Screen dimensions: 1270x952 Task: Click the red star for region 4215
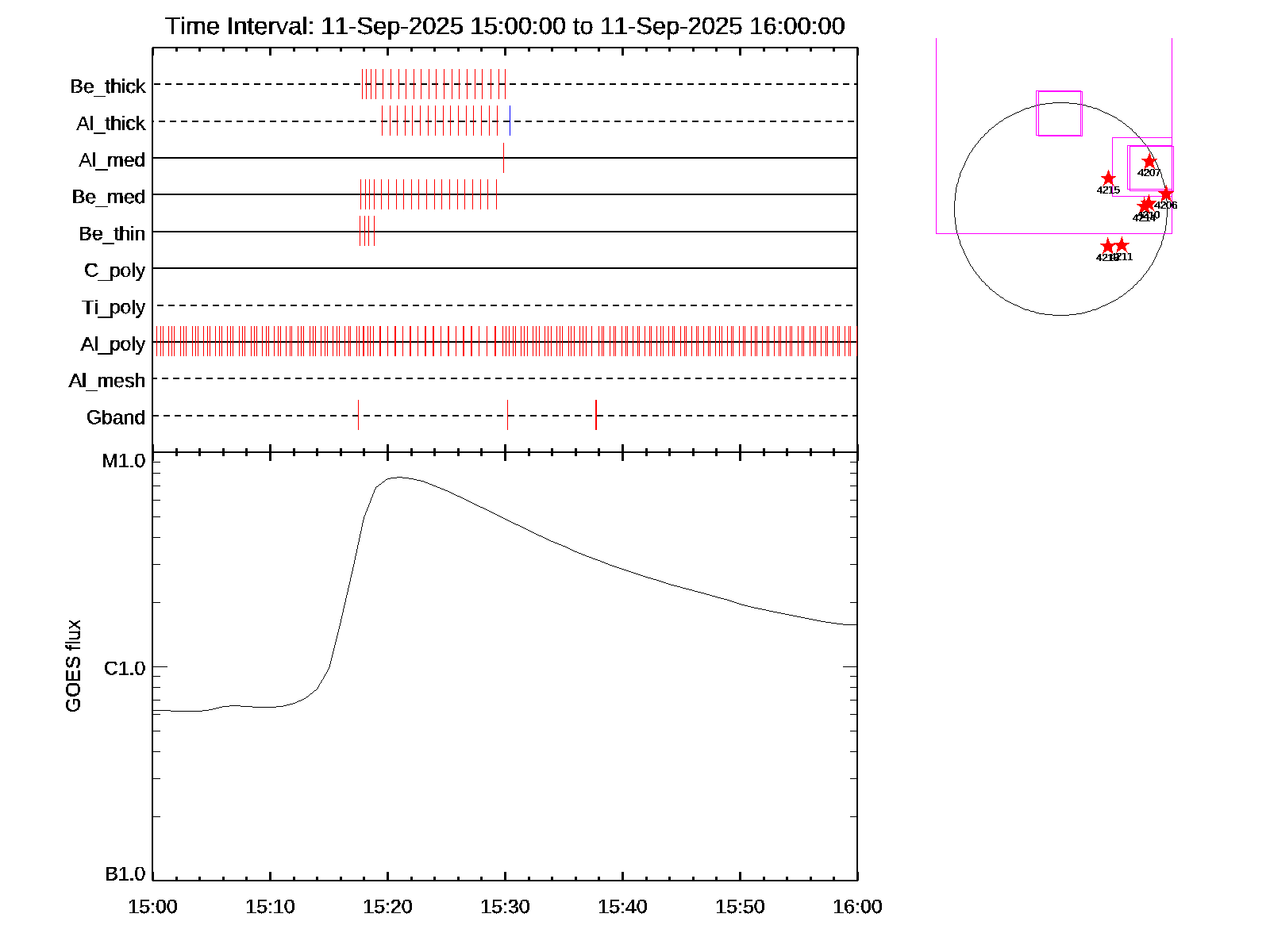[x=1108, y=178]
